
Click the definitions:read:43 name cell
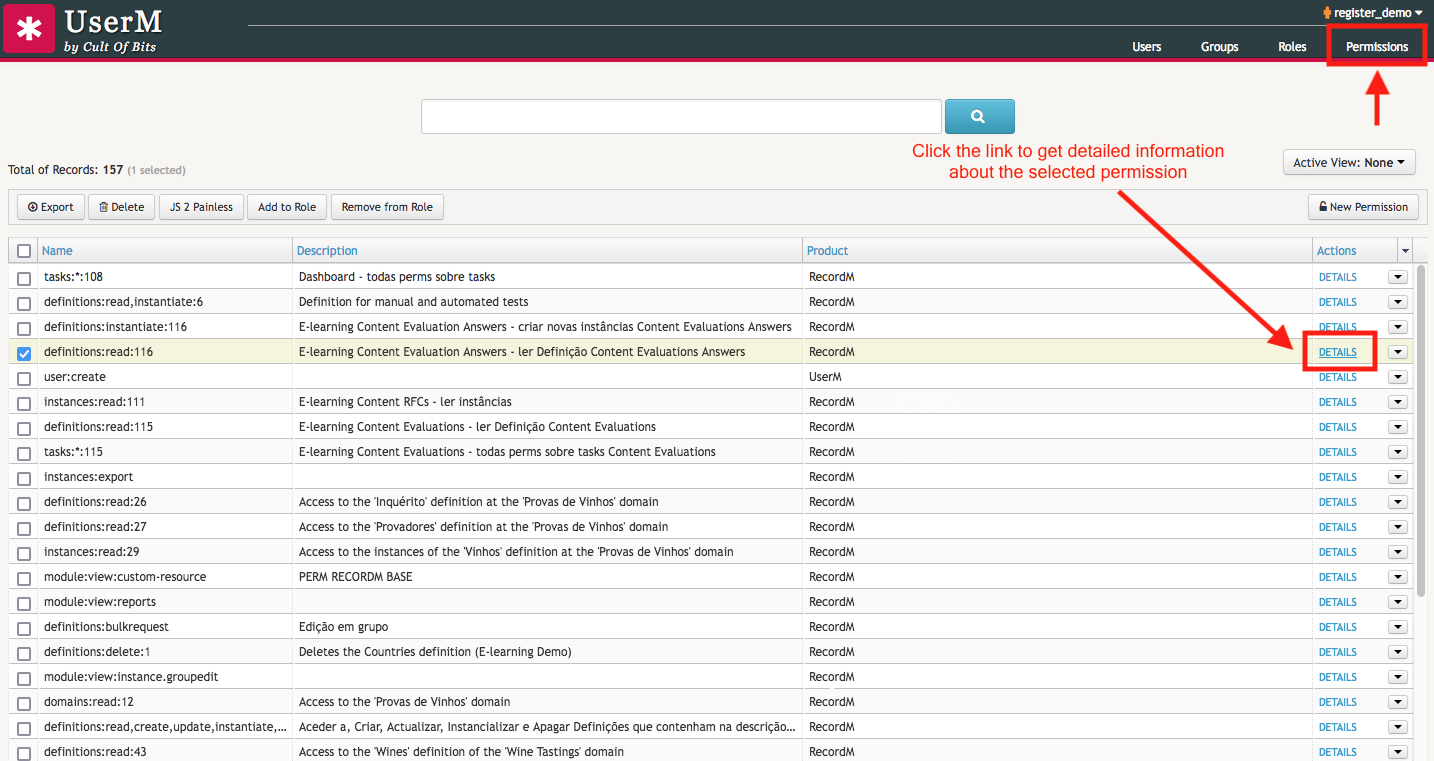[x=165, y=752]
